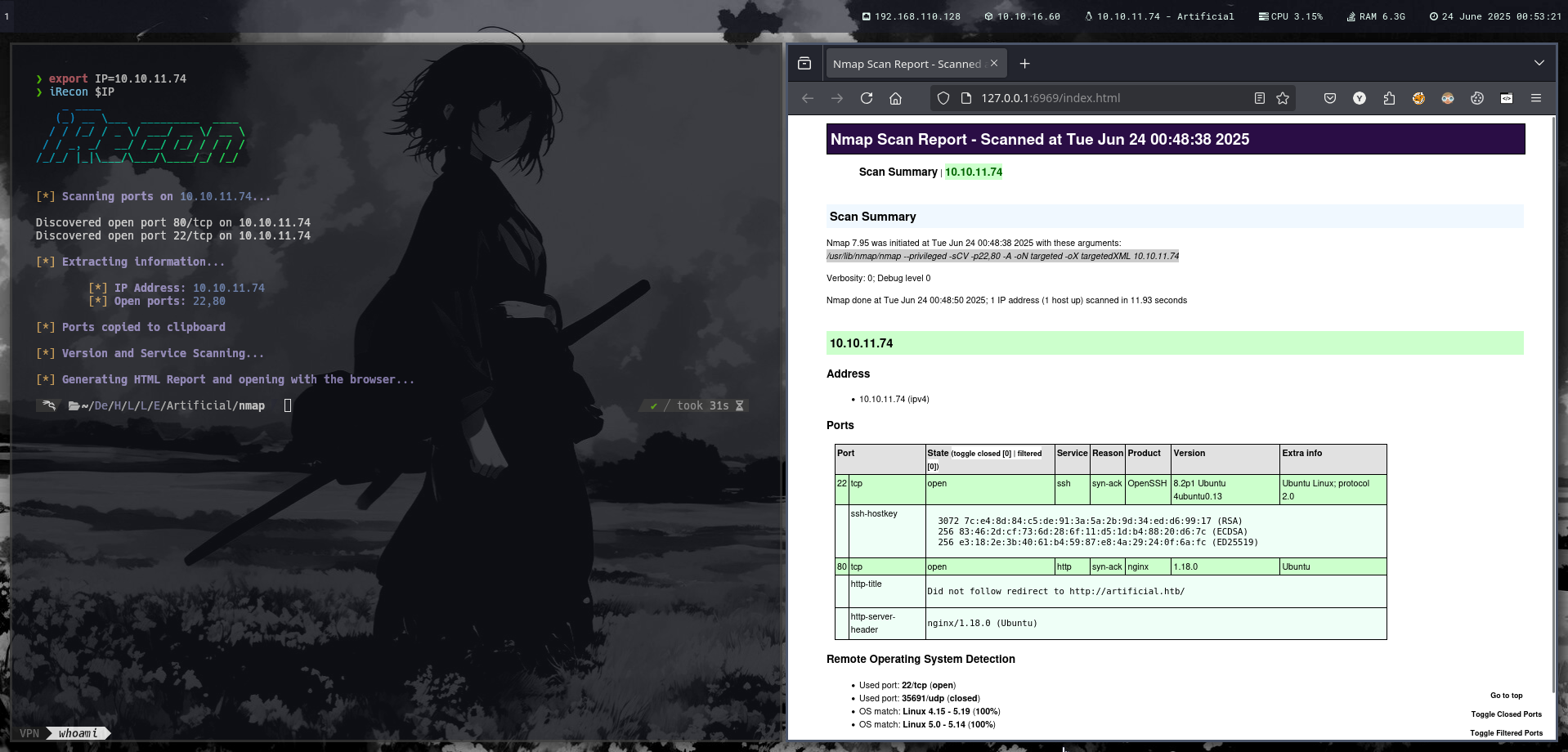Click the URL address bar field

pyautogui.click(x=1104, y=98)
